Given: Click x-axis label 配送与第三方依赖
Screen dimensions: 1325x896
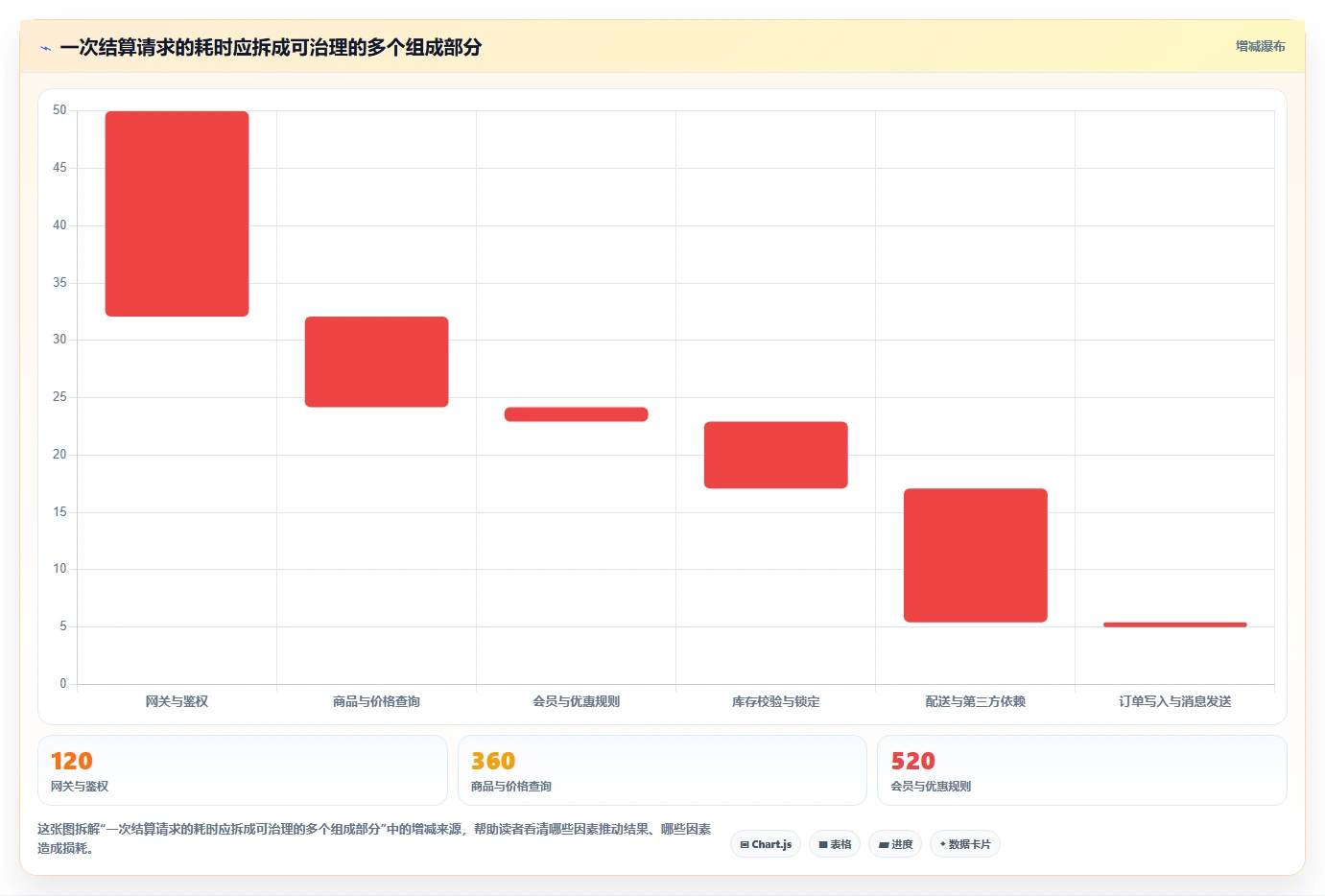Looking at the screenshot, I should point(975,701).
